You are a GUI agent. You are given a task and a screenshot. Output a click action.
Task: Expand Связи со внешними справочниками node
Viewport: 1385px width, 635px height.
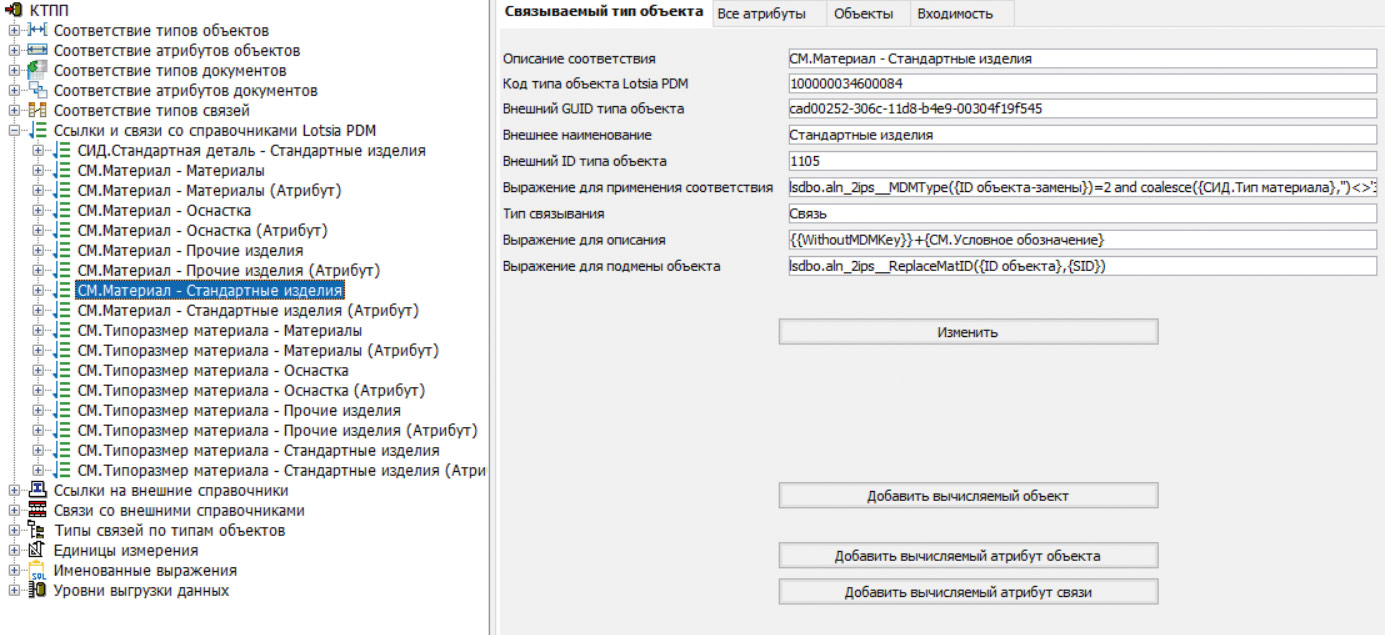(14, 511)
